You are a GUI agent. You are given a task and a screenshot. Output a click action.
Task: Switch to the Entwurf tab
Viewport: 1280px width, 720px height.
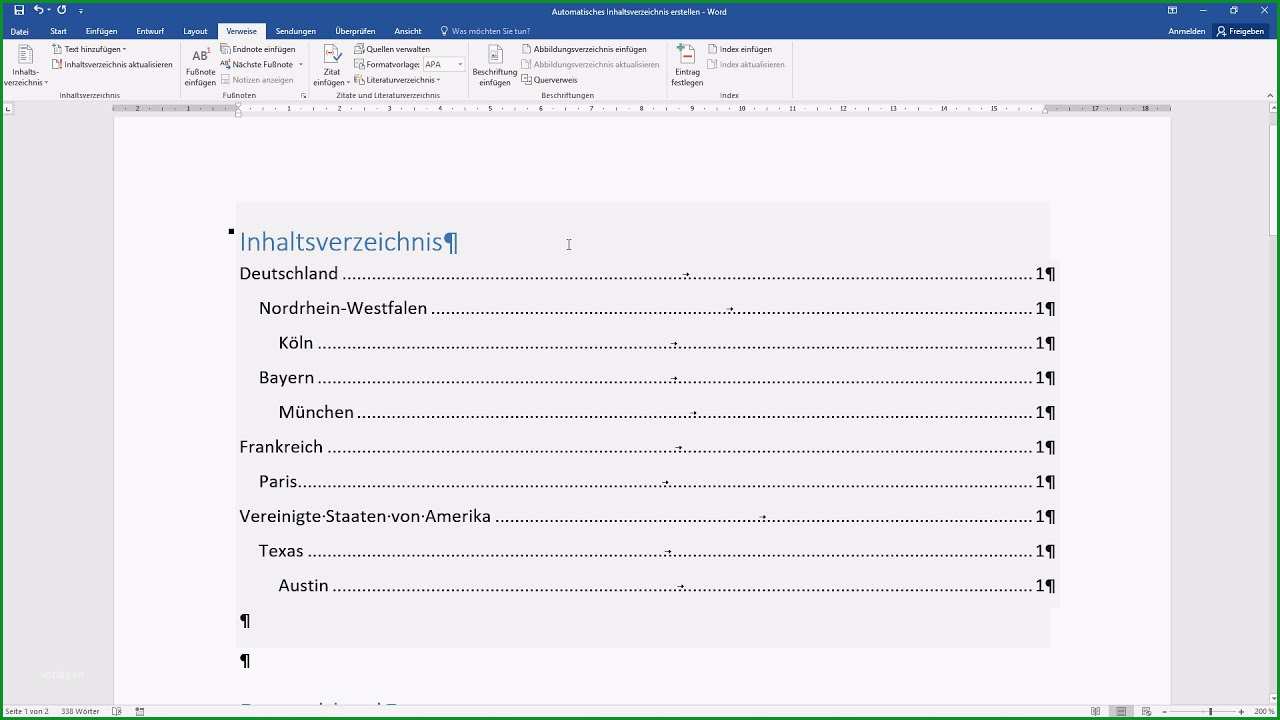point(150,31)
